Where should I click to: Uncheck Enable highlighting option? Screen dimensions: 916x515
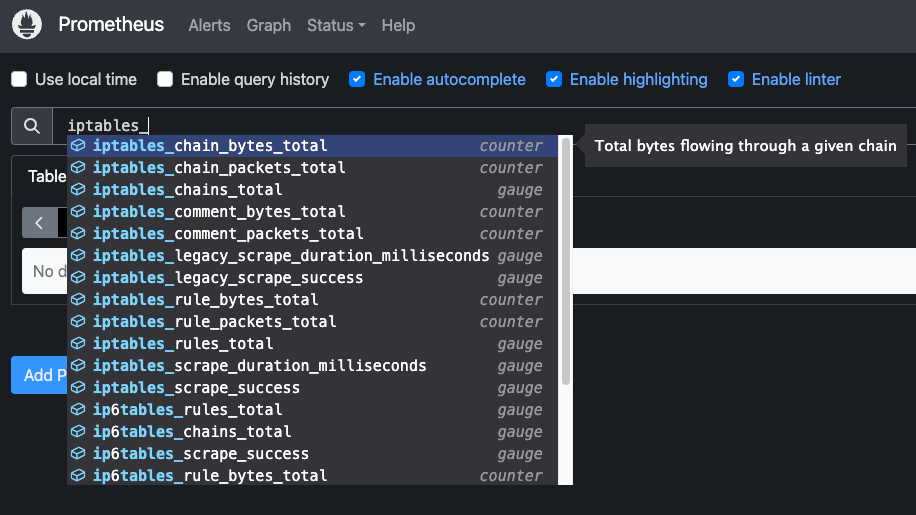554,79
